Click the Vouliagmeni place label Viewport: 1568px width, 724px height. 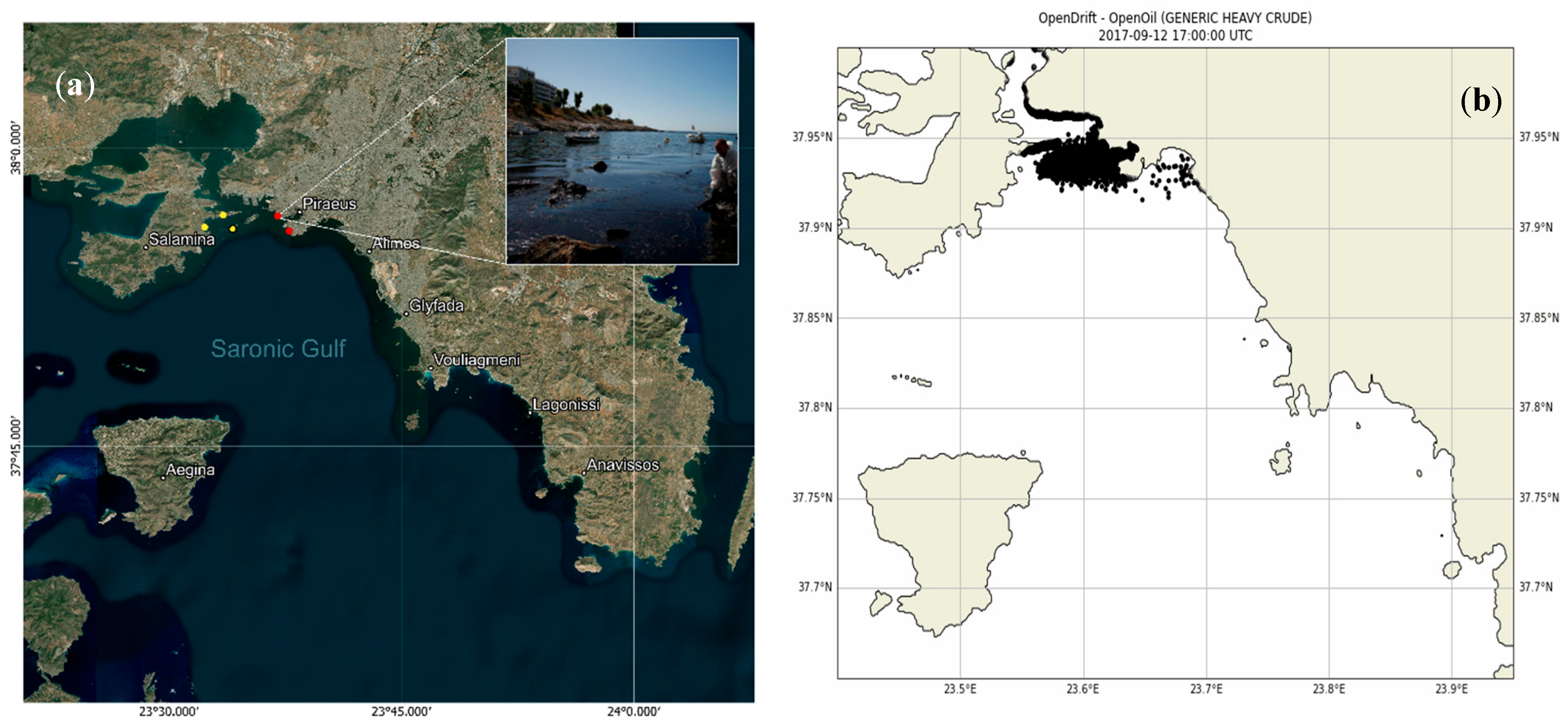click(x=476, y=360)
